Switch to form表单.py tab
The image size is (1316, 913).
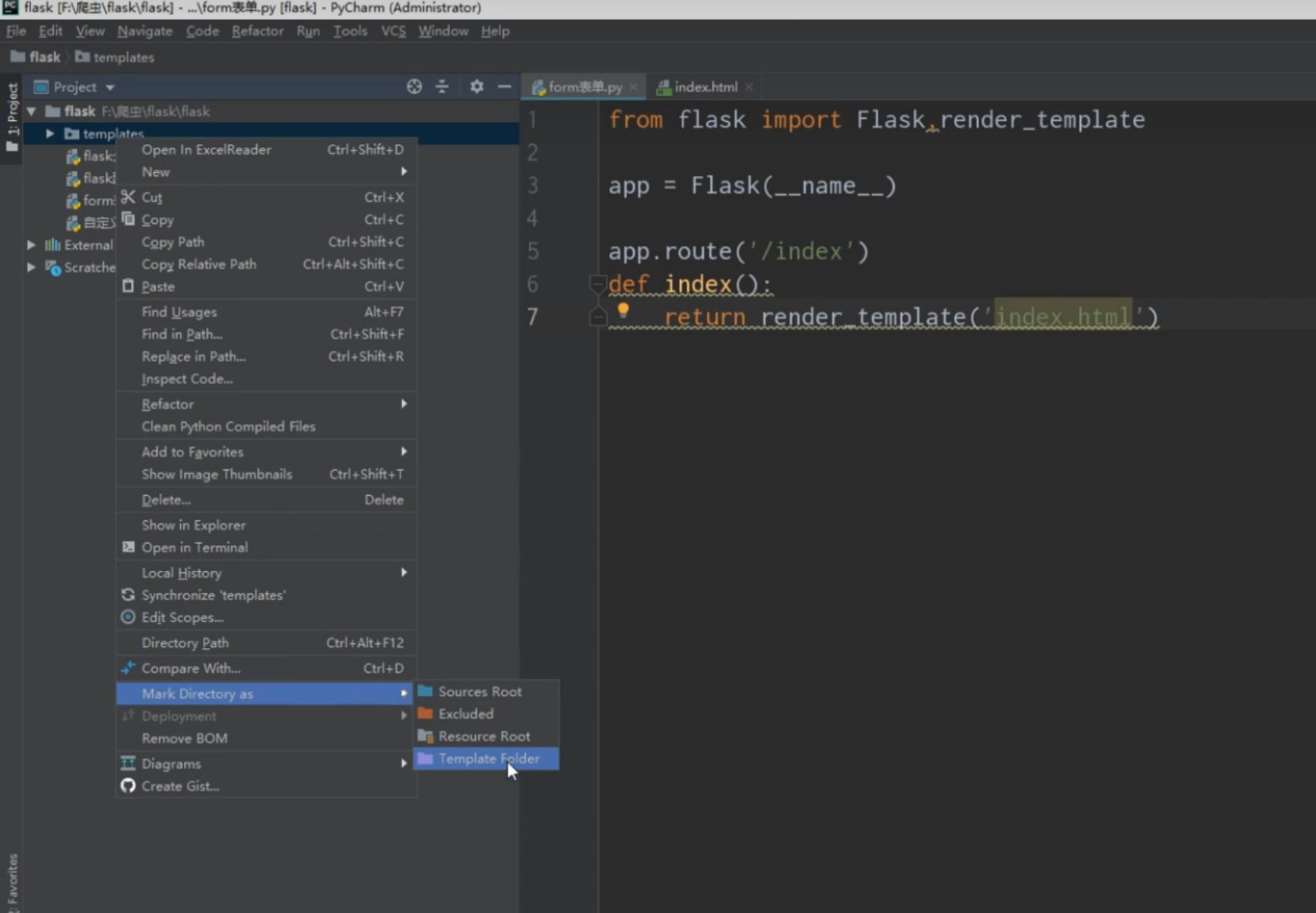tap(584, 87)
